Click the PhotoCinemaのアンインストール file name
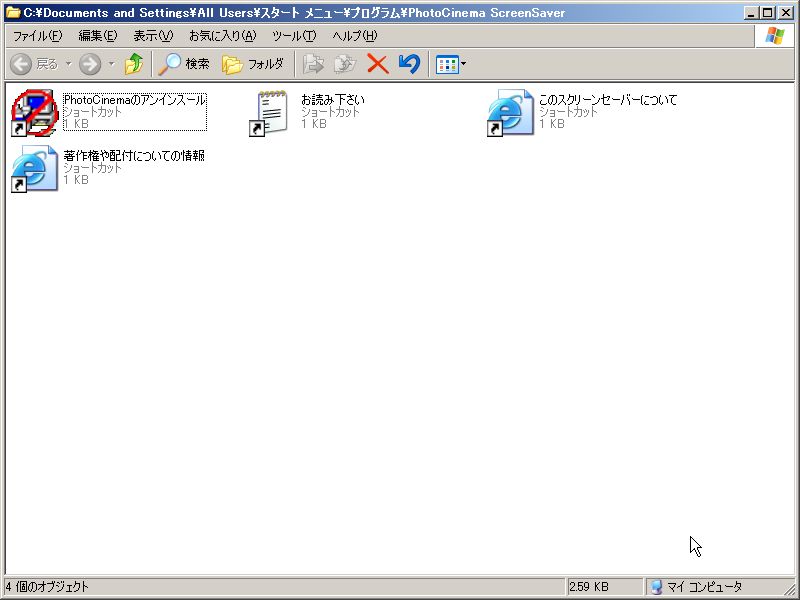This screenshot has width=800, height=600. tap(135, 99)
